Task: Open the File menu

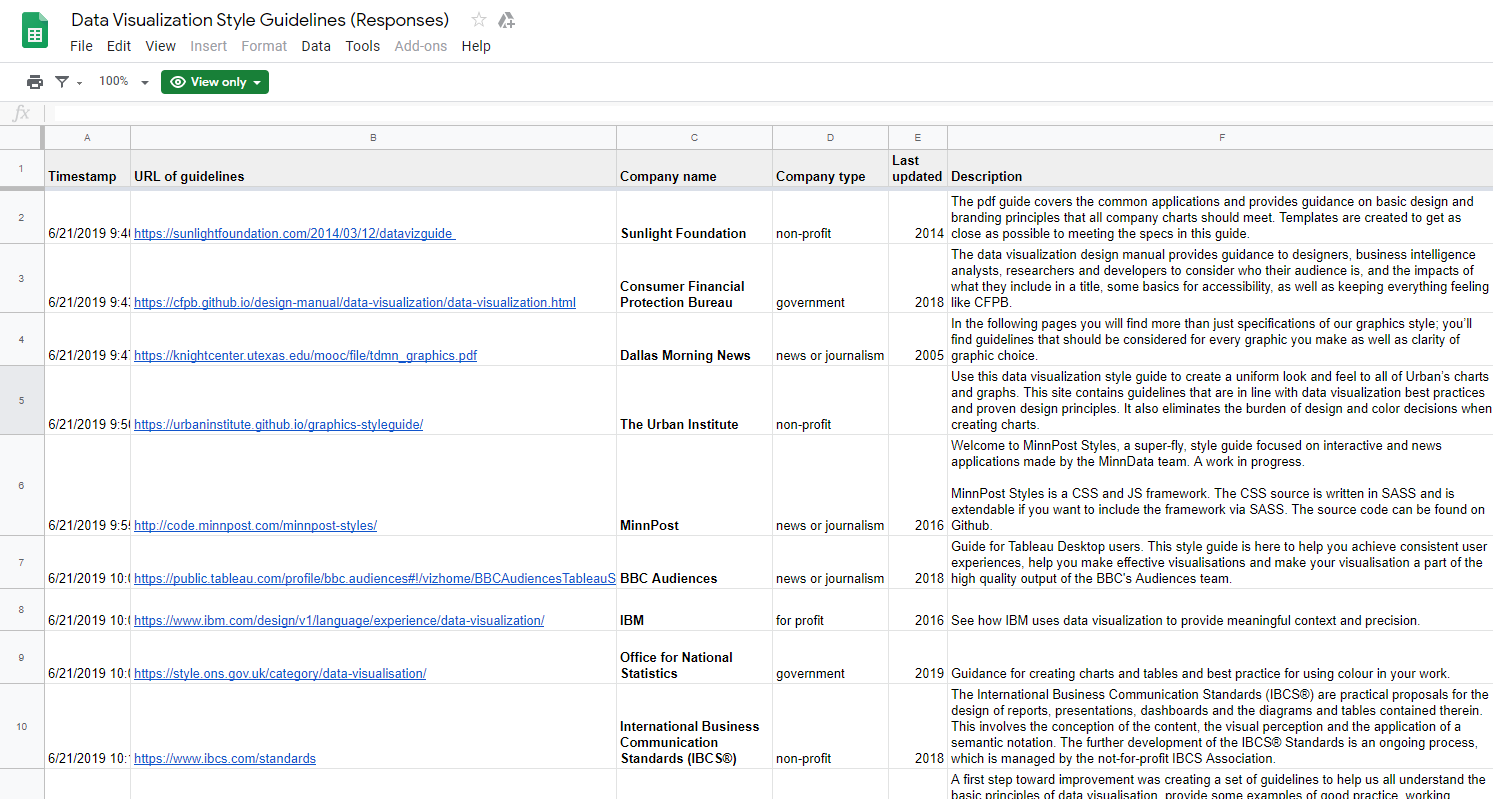Action: point(81,45)
